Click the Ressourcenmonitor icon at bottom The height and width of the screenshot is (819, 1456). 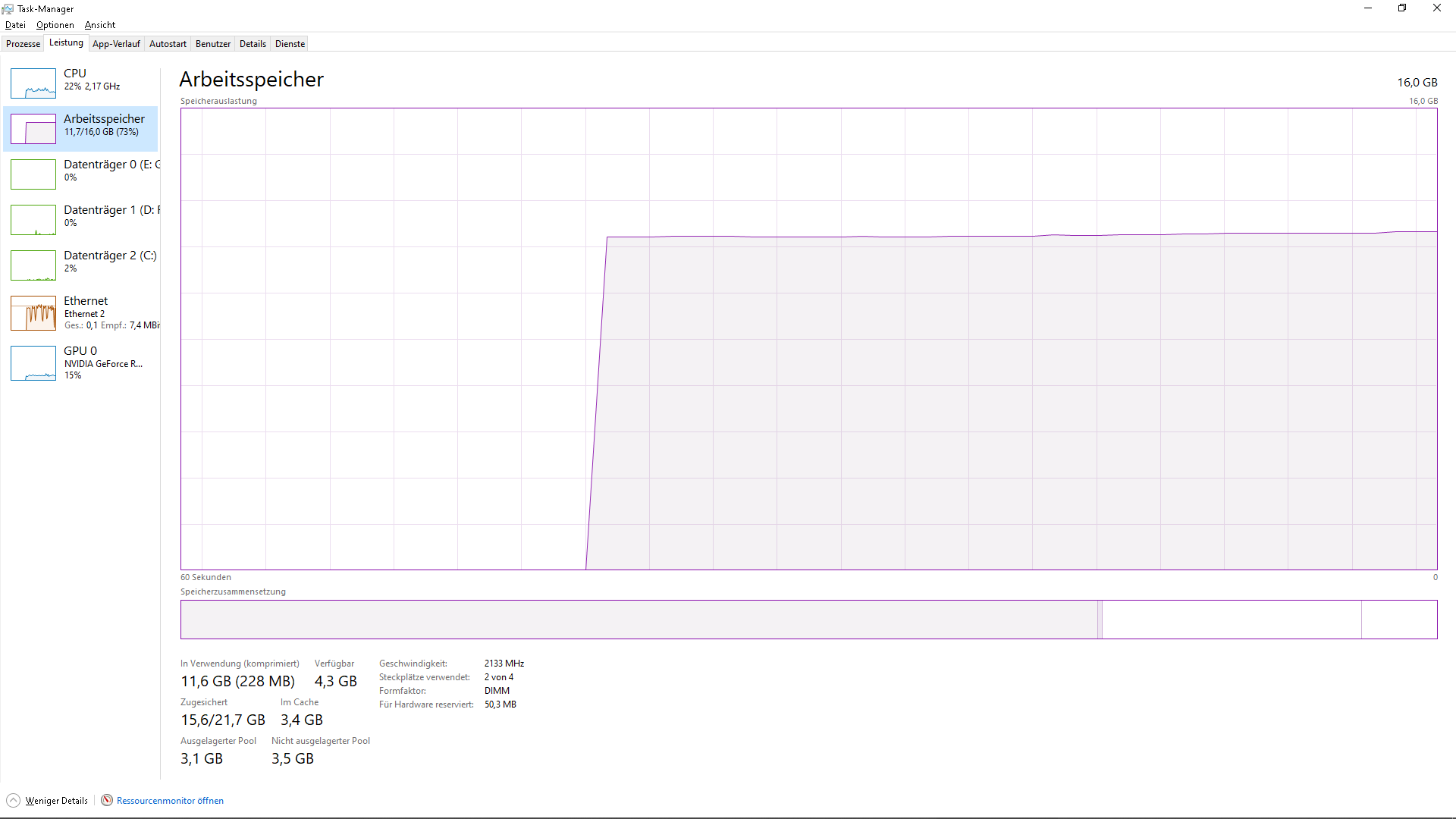click(107, 800)
